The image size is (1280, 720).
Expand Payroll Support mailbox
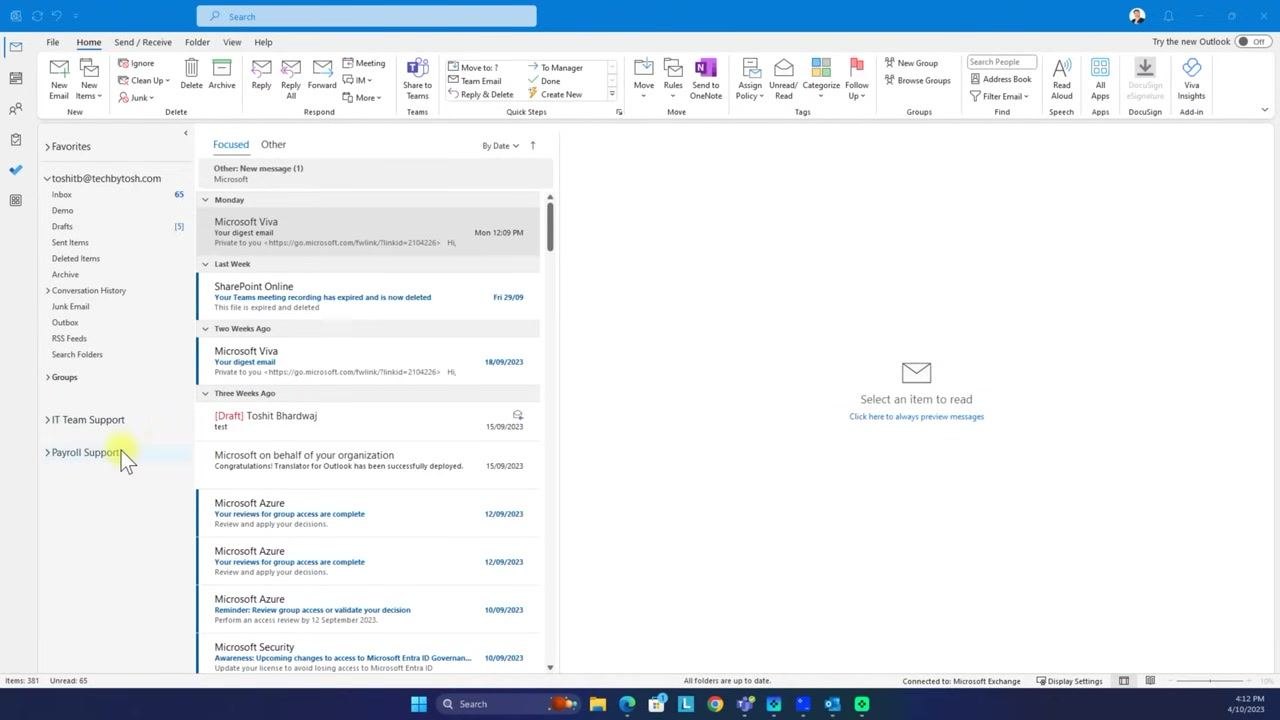(x=47, y=453)
